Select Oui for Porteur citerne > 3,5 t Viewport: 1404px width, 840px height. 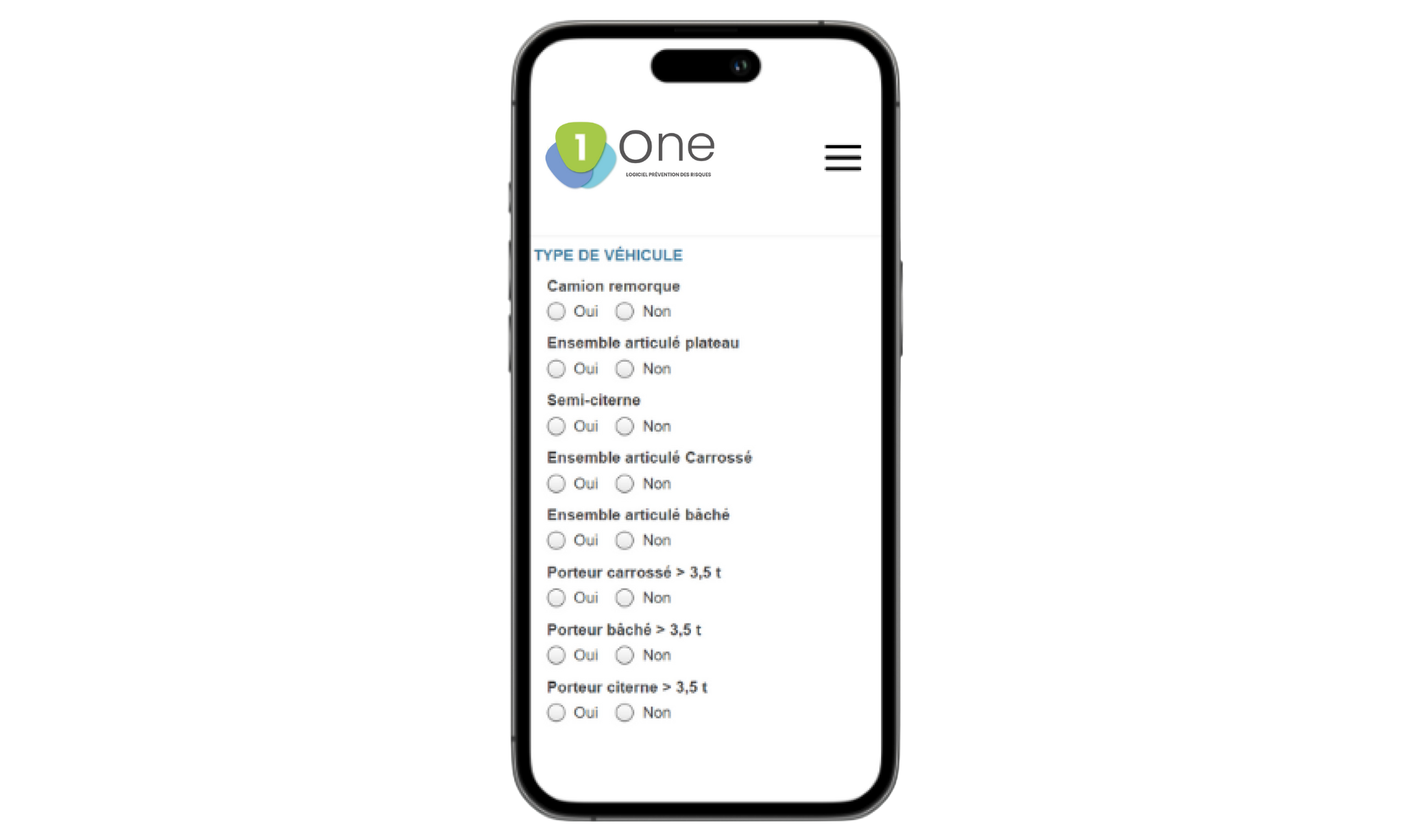pyautogui.click(x=556, y=712)
